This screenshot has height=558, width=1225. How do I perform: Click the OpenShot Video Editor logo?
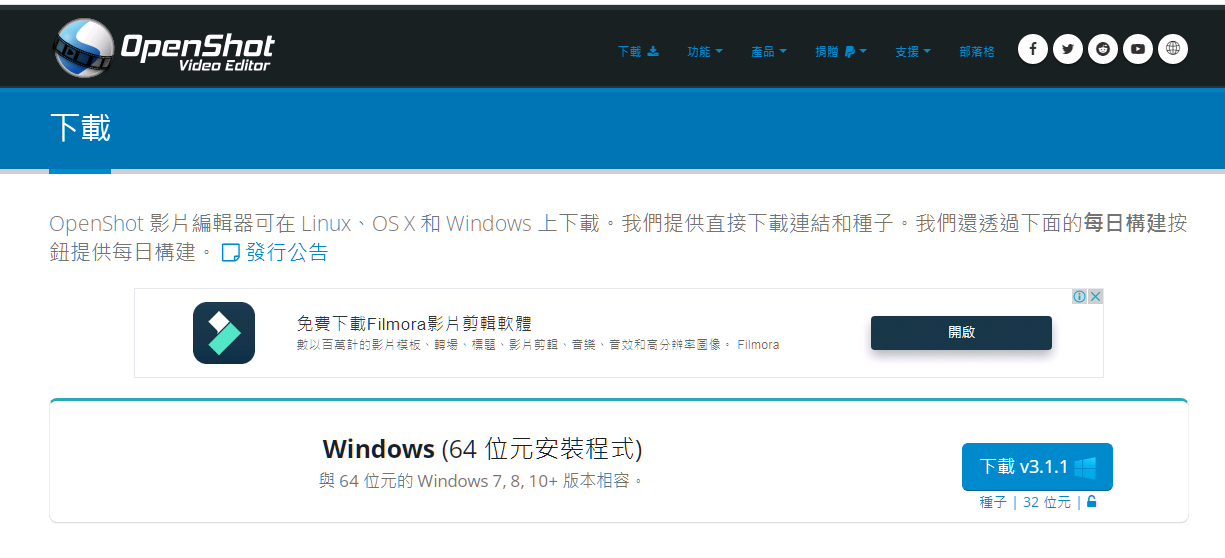[163, 47]
